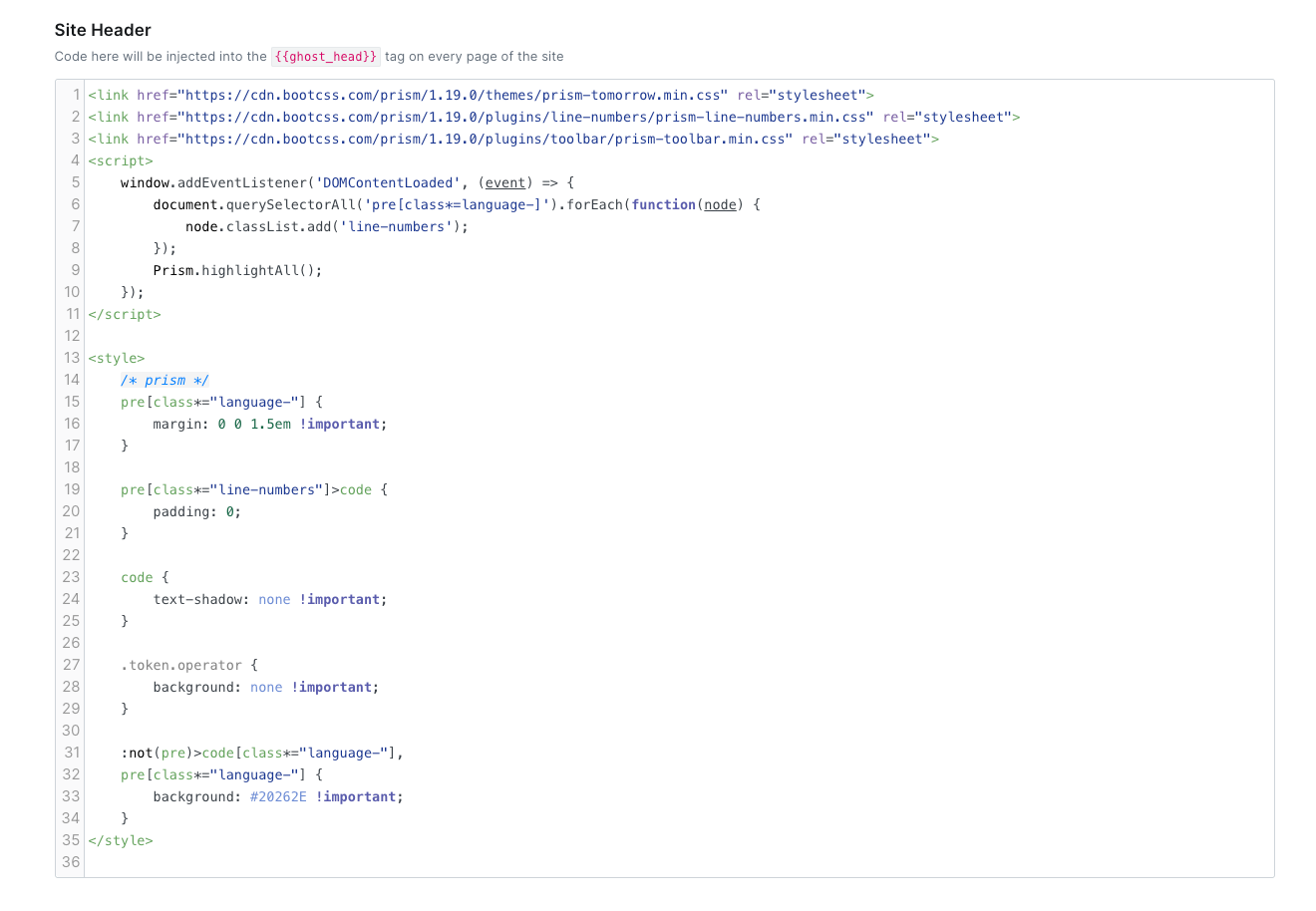Click the document.querySelectorAll code line
This screenshot has width=1316, height=911.
[x=457, y=205]
